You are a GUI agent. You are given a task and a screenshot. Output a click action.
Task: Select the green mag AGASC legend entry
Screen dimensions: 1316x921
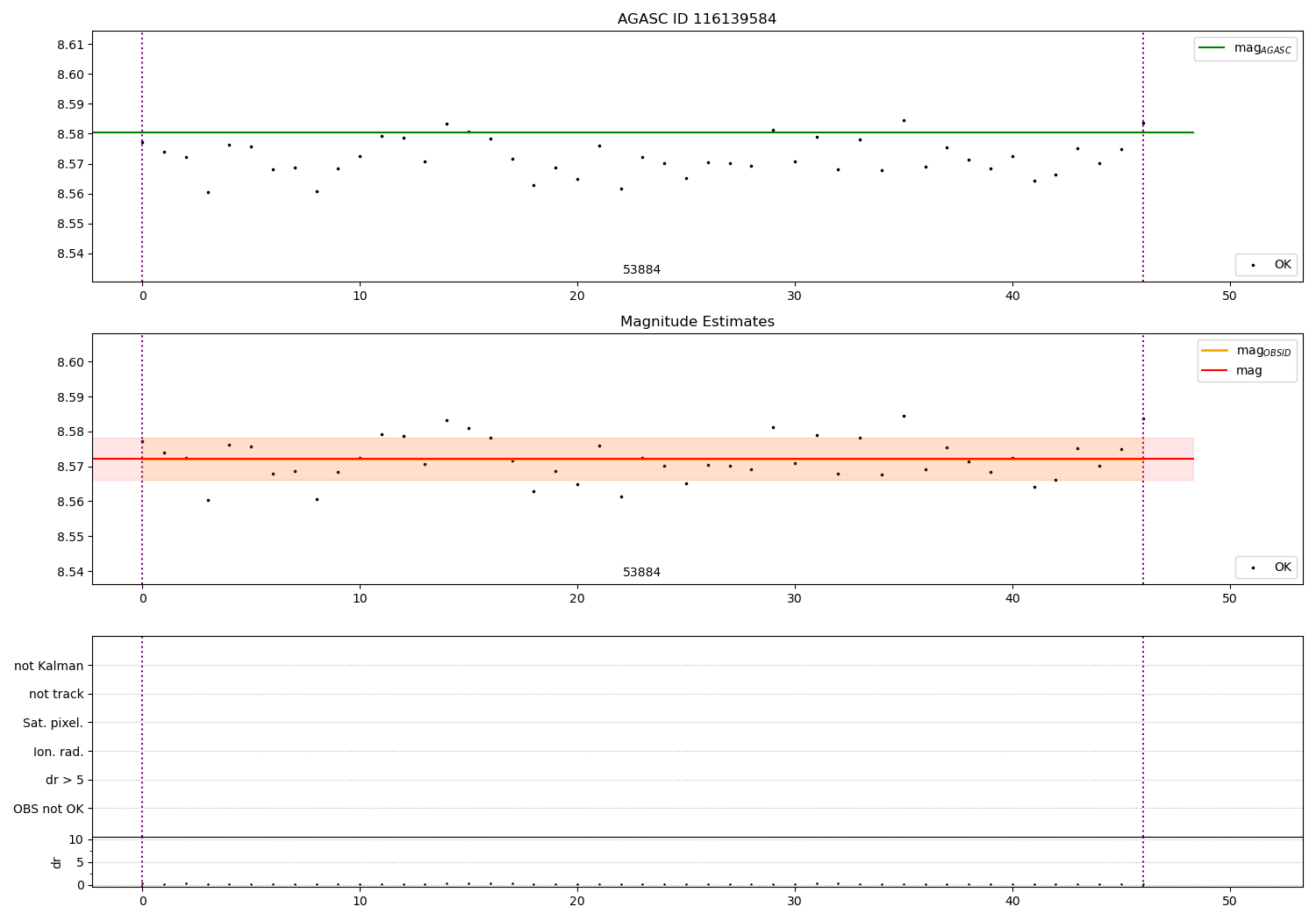coord(1245,48)
